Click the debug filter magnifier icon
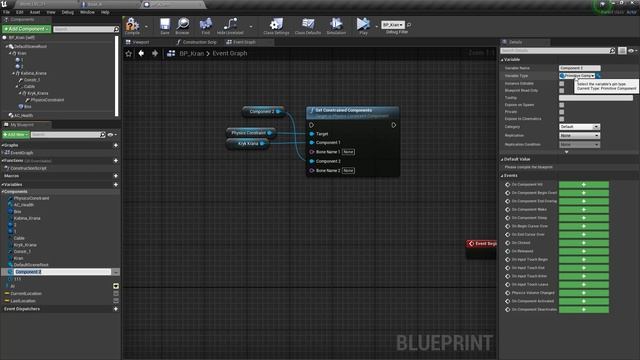Screen dimensions: 640x360 409,25
